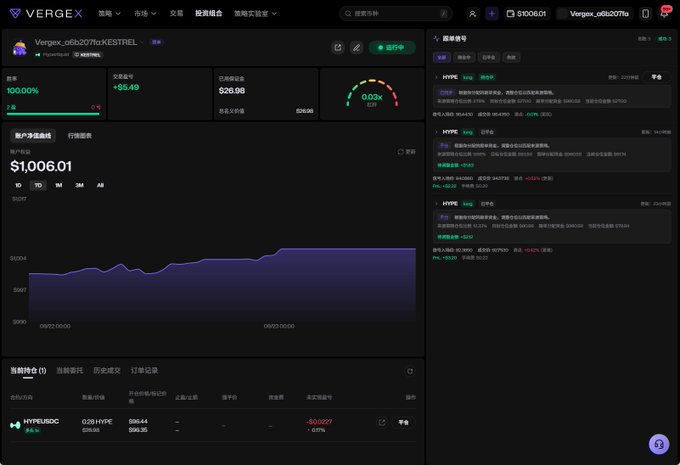Viewport: 680px width, 465px height.
Task: Open the customer support headset icon
Action: click(659, 444)
